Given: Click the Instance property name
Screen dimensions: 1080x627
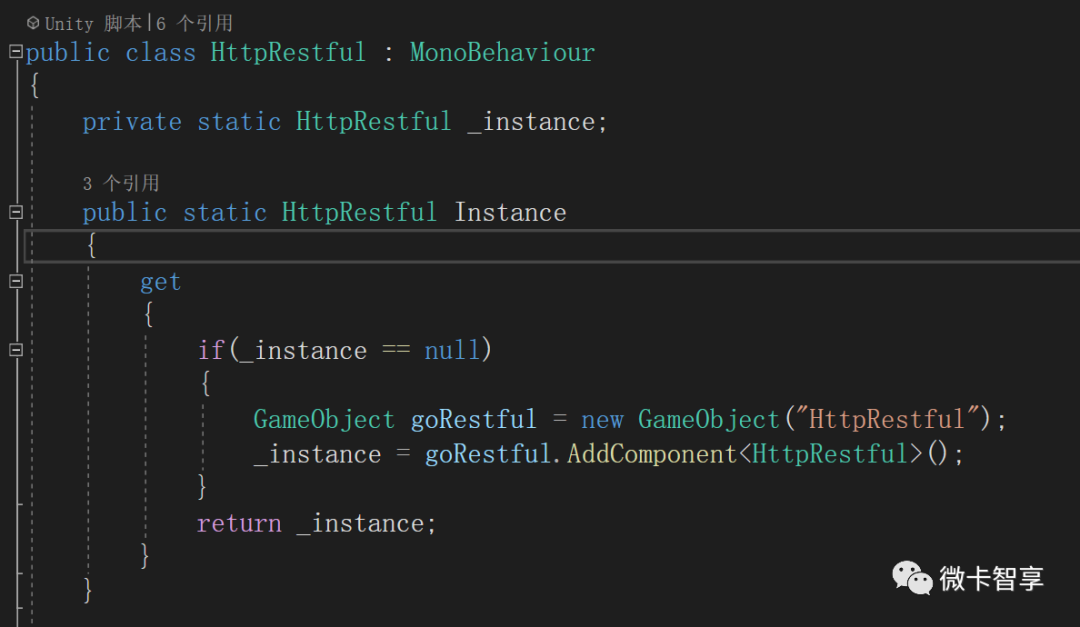Looking at the screenshot, I should coord(510,212).
